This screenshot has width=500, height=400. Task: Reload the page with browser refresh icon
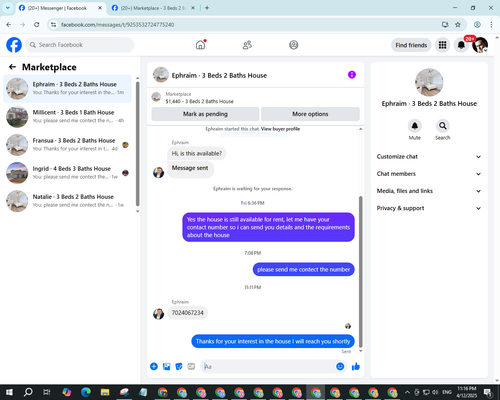point(37,24)
